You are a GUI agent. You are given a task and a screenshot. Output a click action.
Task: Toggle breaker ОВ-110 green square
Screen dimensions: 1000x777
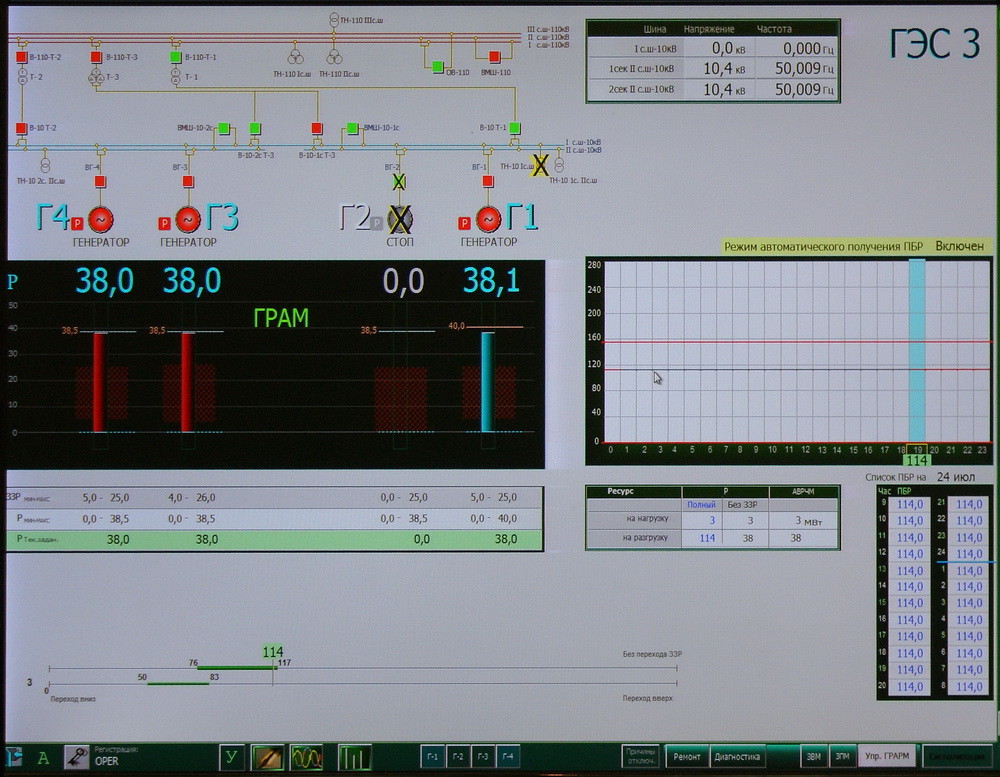(438, 66)
